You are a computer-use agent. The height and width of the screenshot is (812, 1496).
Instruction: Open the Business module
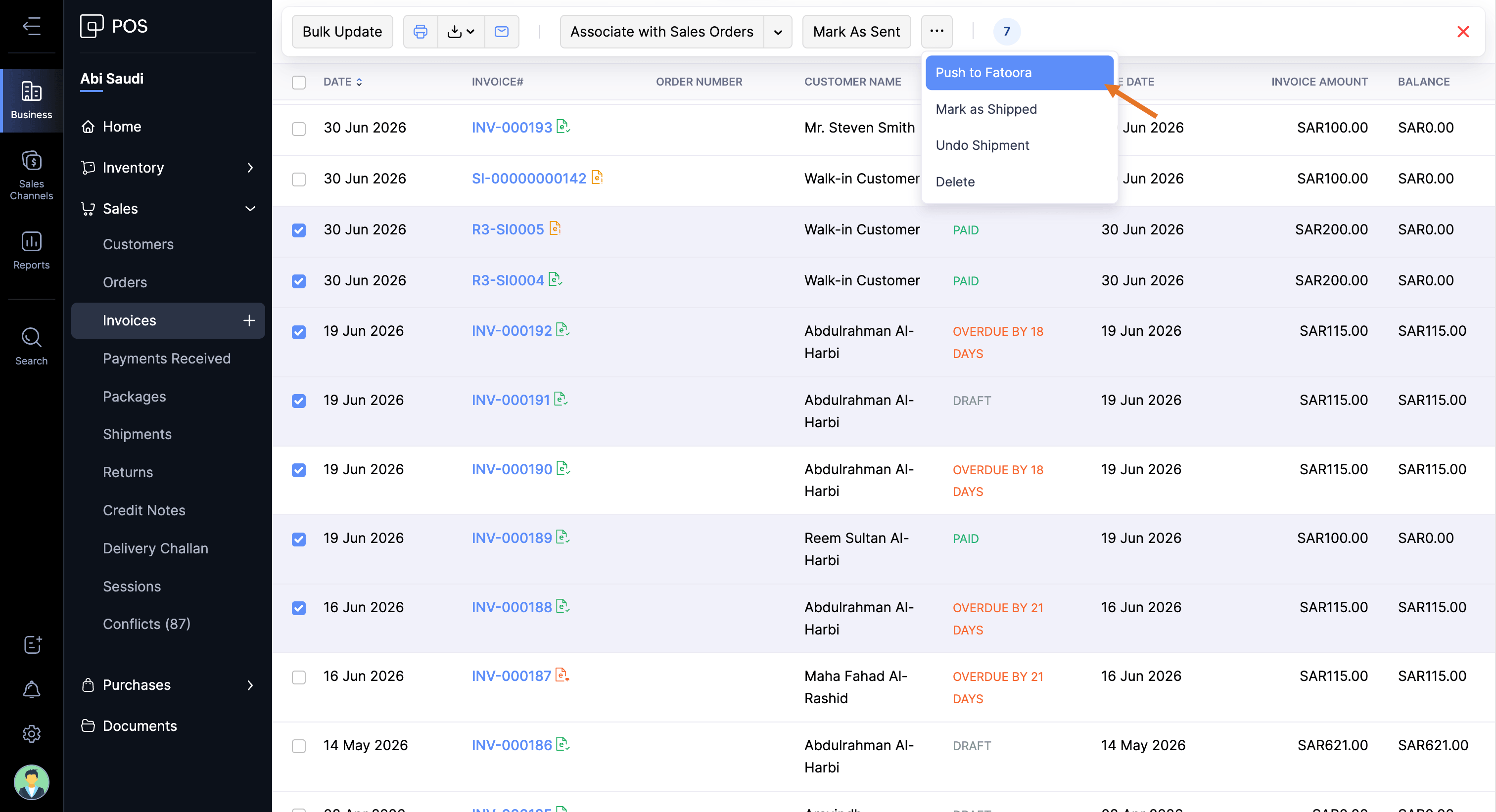31,100
